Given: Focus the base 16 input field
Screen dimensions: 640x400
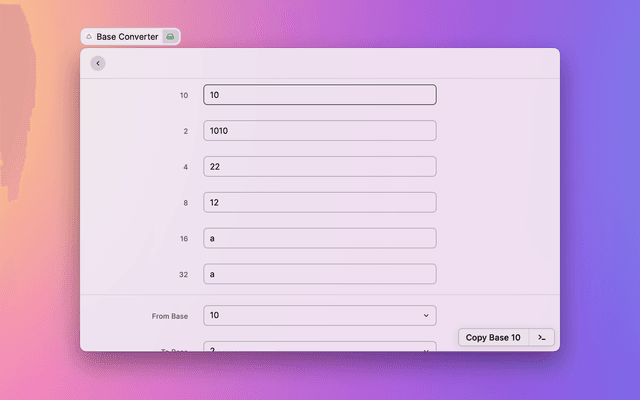Looking at the screenshot, I should click(320, 239).
